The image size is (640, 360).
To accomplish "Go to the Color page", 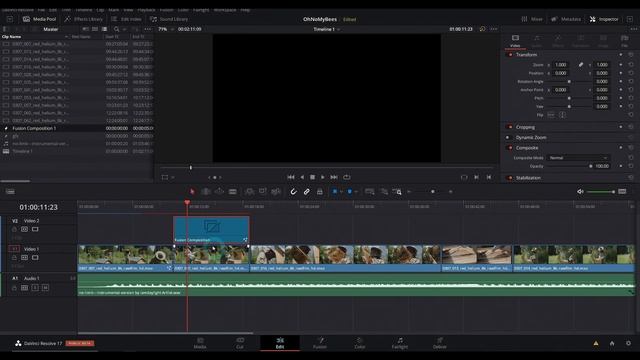I will pos(360,343).
